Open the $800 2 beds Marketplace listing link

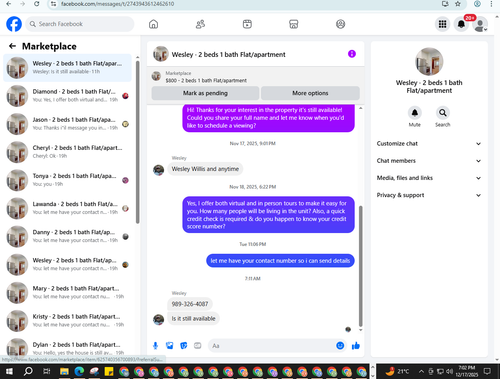point(206,80)
